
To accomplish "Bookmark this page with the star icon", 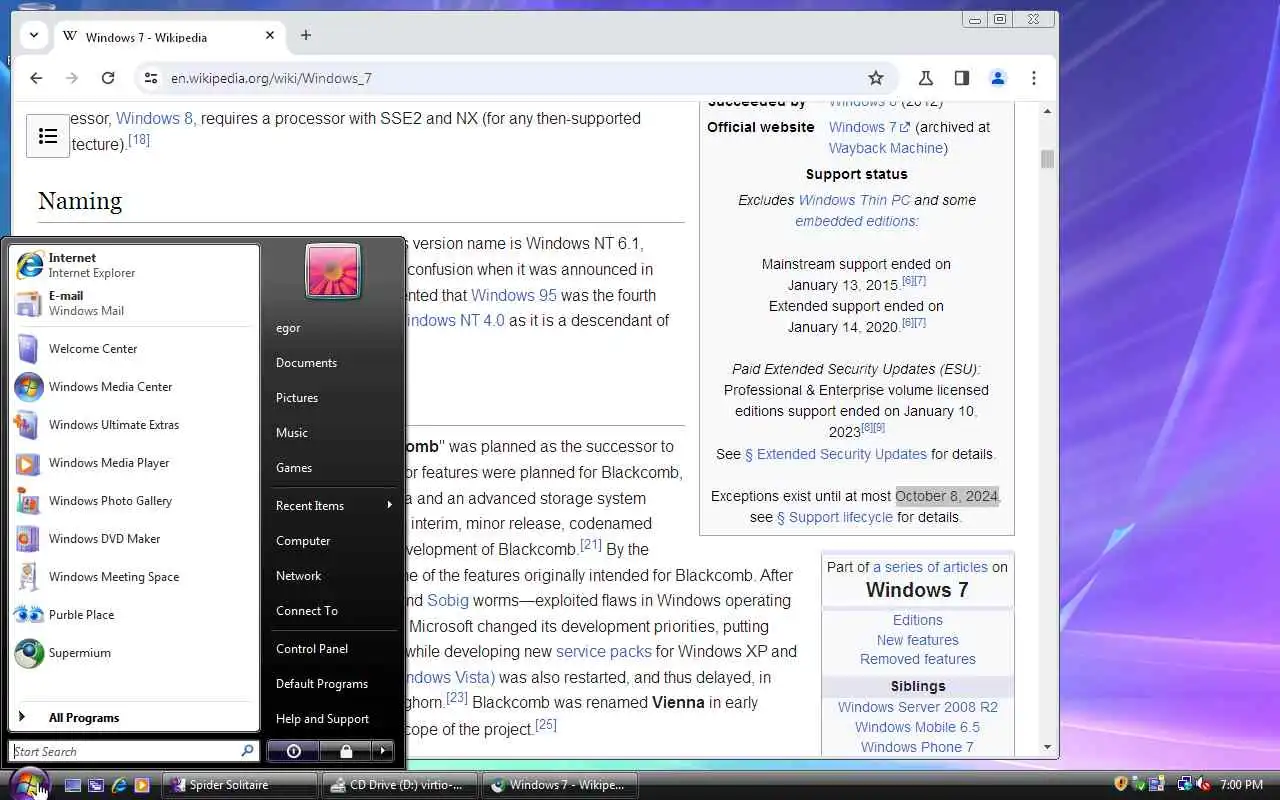I will (876, 78).
